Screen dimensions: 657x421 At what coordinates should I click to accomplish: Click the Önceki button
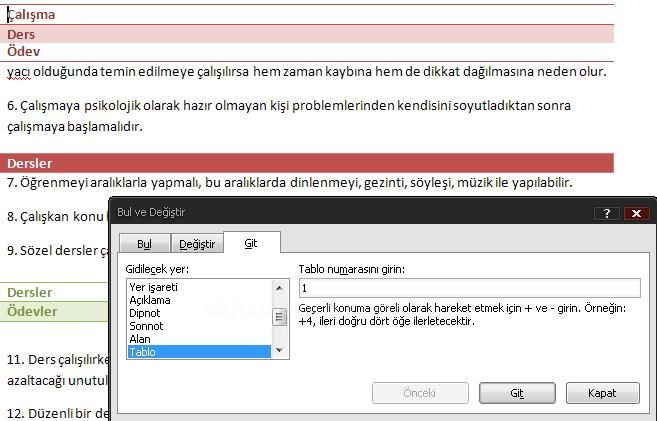[420, 393]
